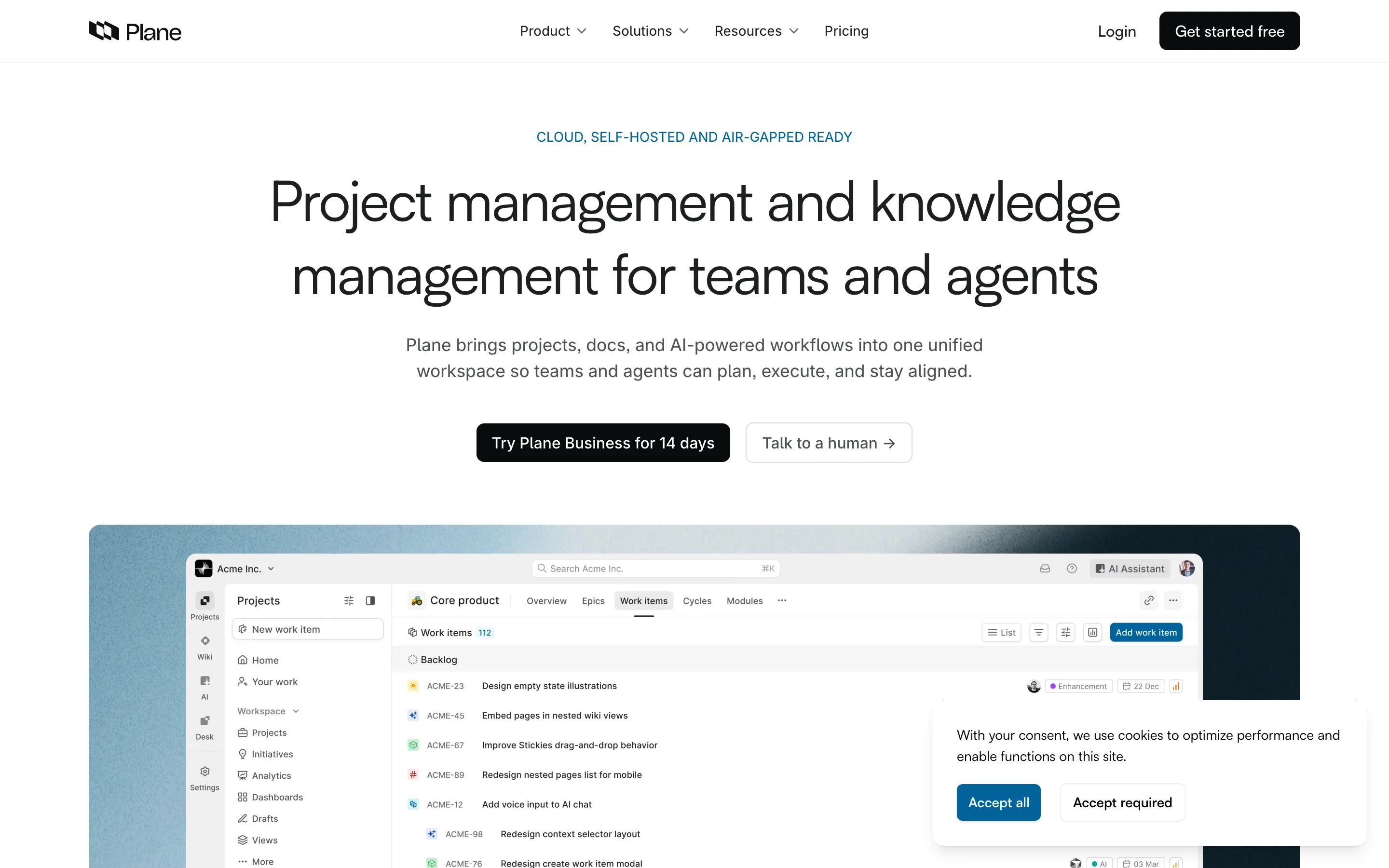
Task: Click the copy link icon
Action: [1148, 600]
